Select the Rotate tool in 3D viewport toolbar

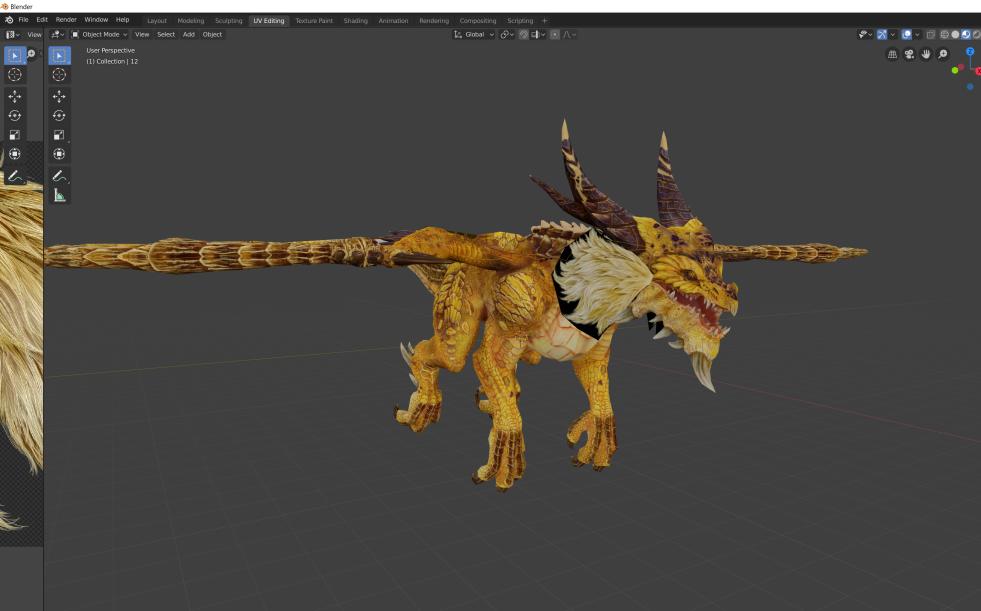(x=59, y=116)
